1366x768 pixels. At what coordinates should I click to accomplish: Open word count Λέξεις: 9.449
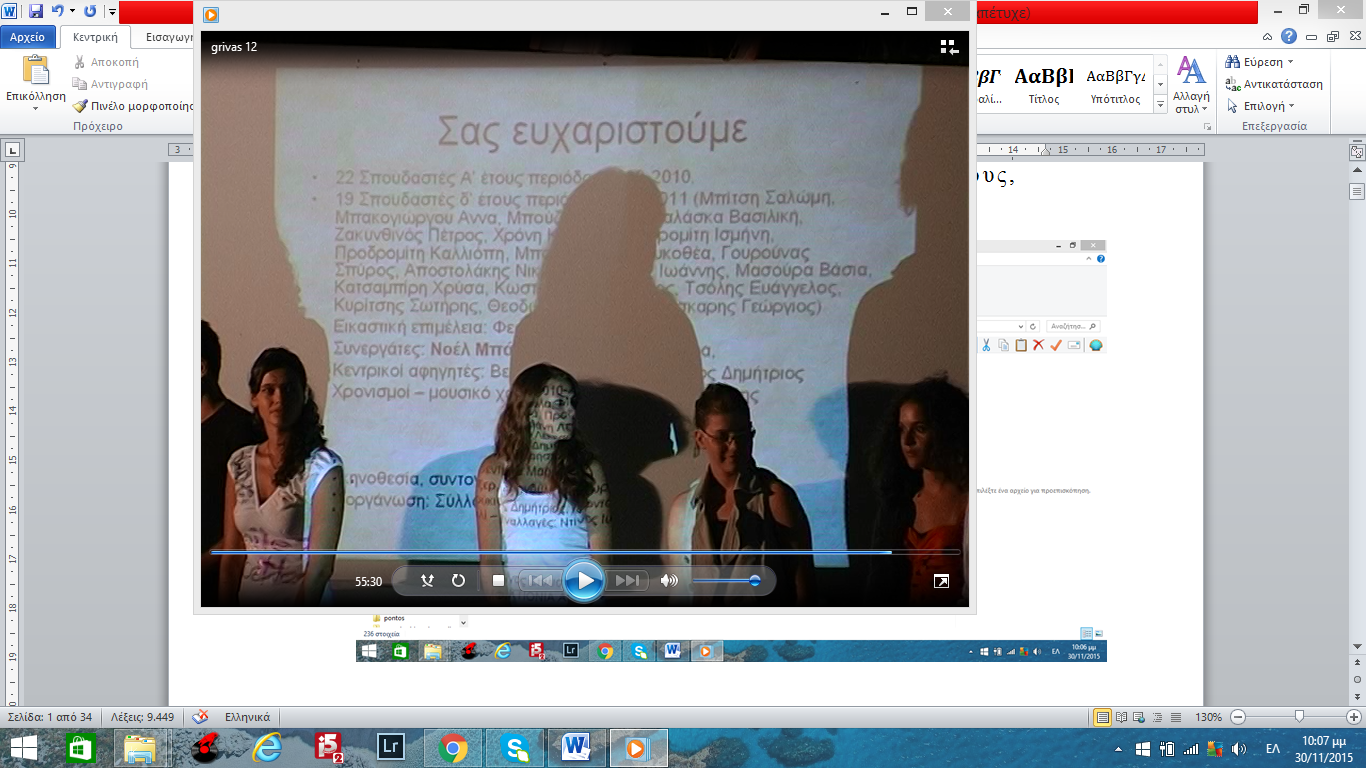(x=141, y=717)
